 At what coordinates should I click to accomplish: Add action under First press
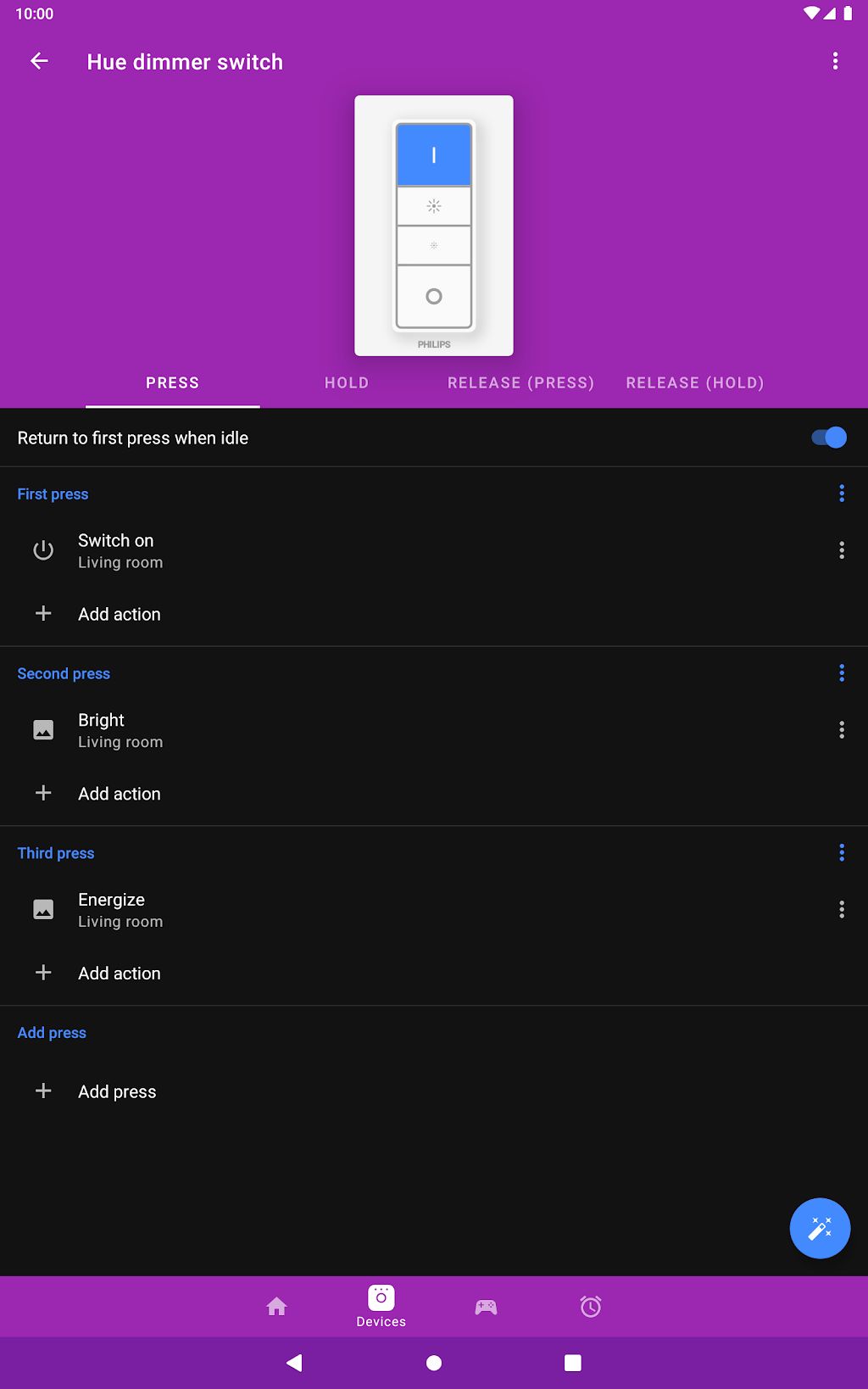click(434, 614)
